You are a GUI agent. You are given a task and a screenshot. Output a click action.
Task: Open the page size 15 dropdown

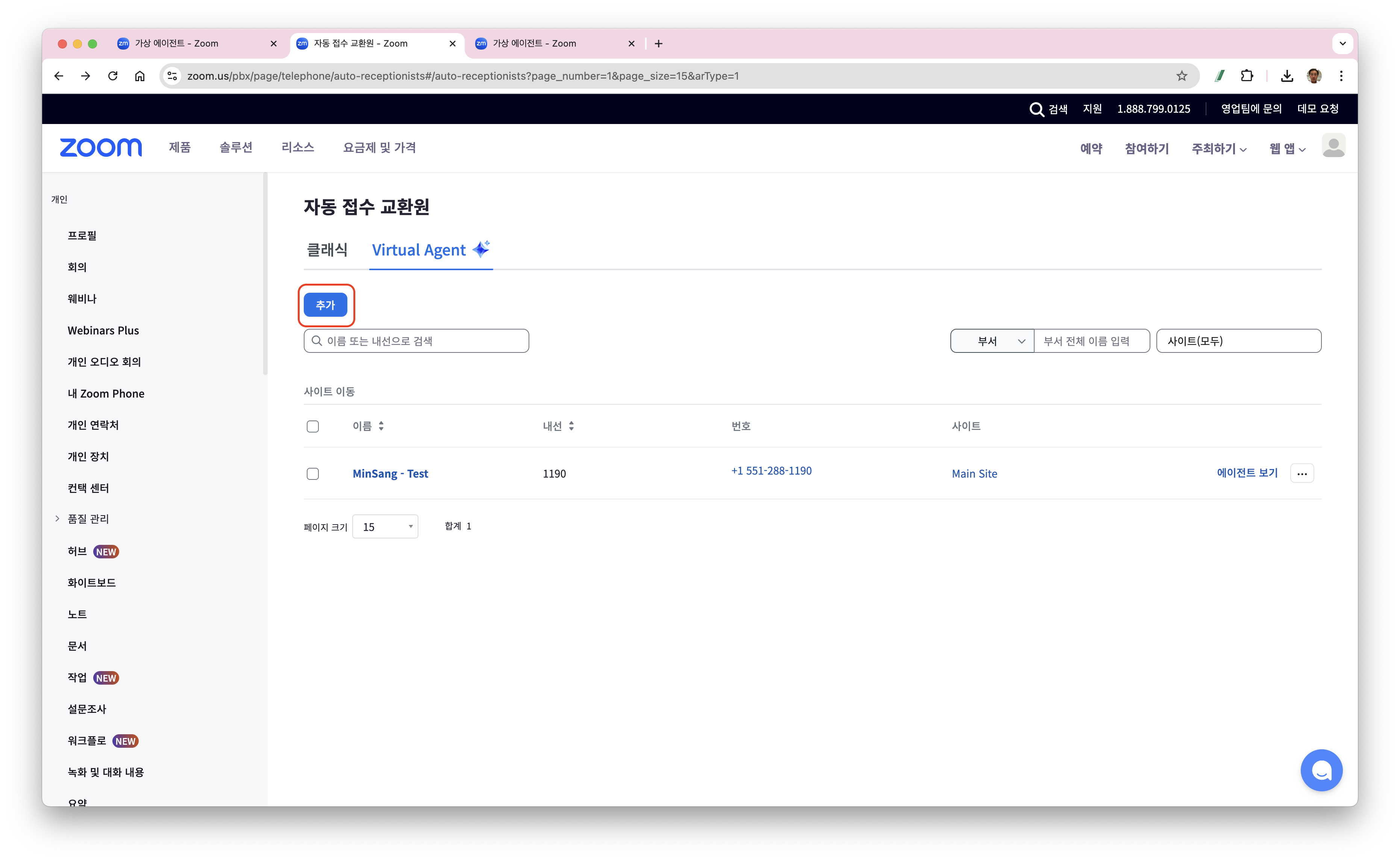click(x=385, y=527)
